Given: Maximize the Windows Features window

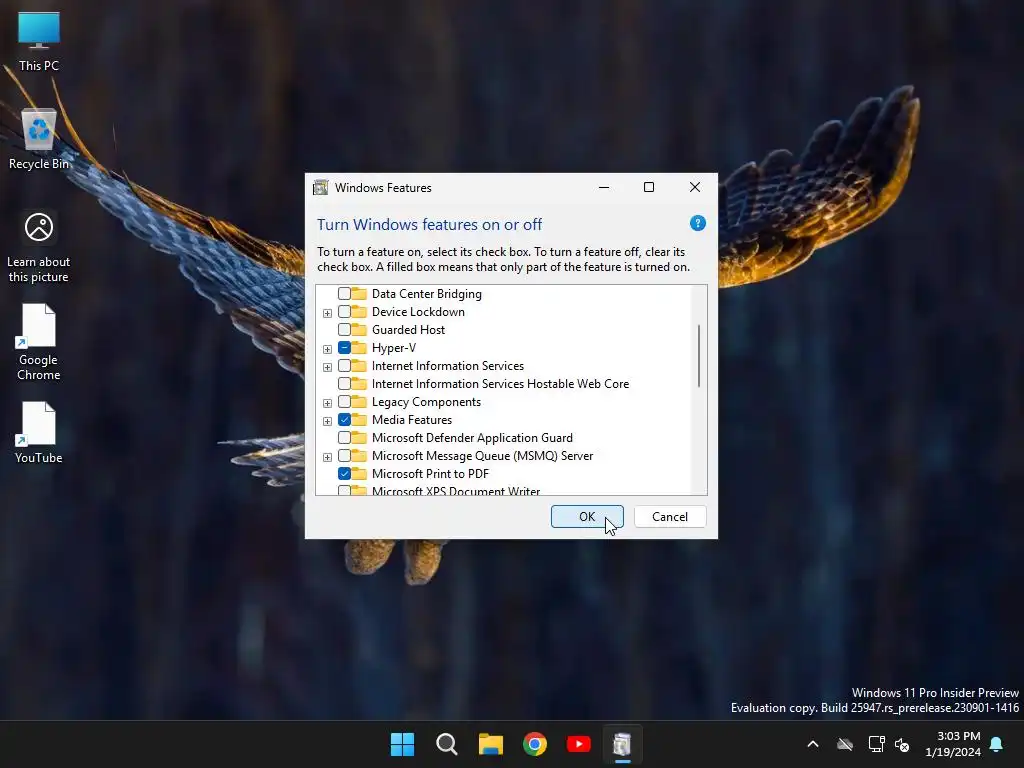Looking at the screenshot, I should pos(649,187).
